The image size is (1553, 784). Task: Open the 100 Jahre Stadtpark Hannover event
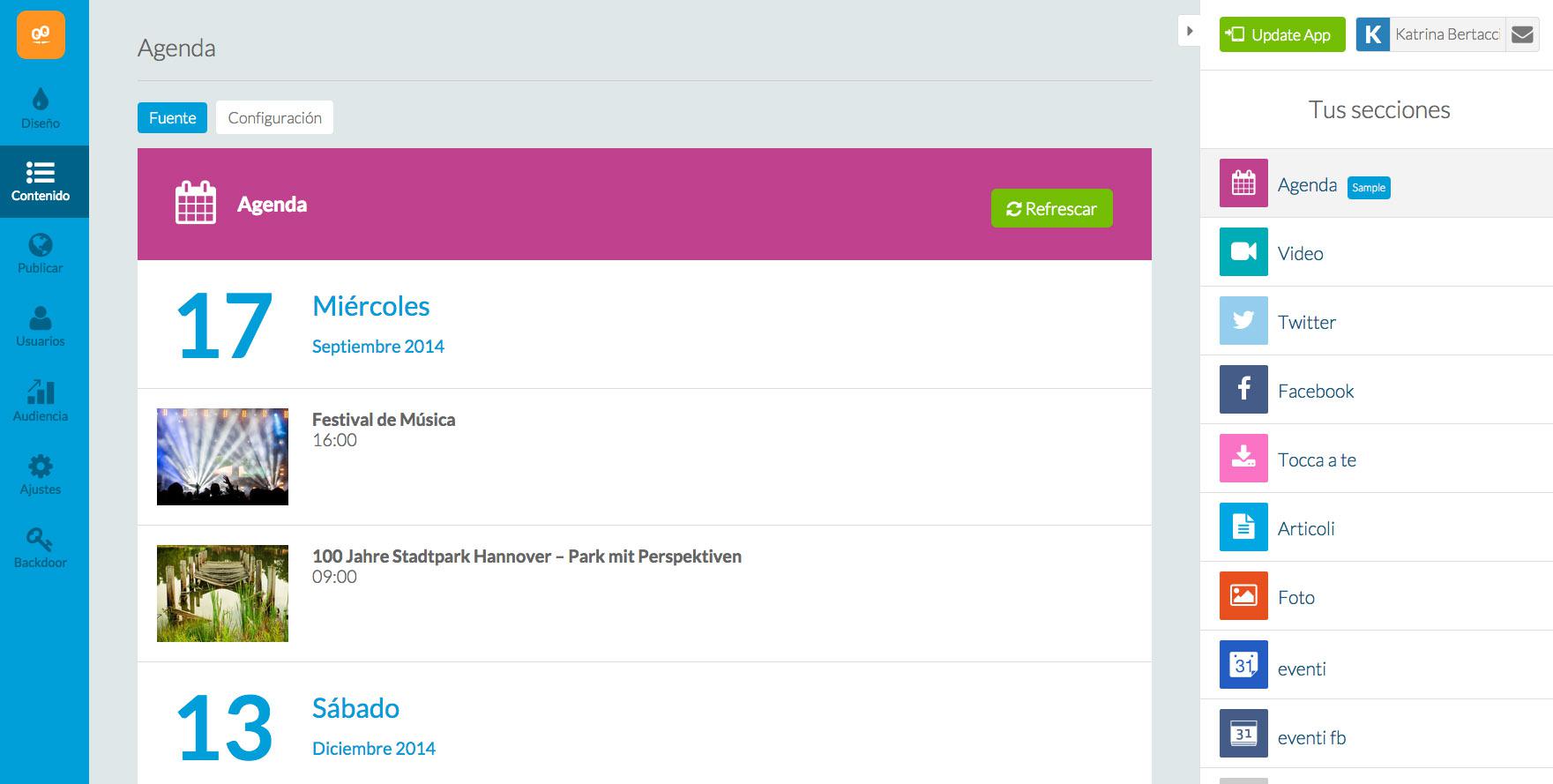click(x=526, y=556)
